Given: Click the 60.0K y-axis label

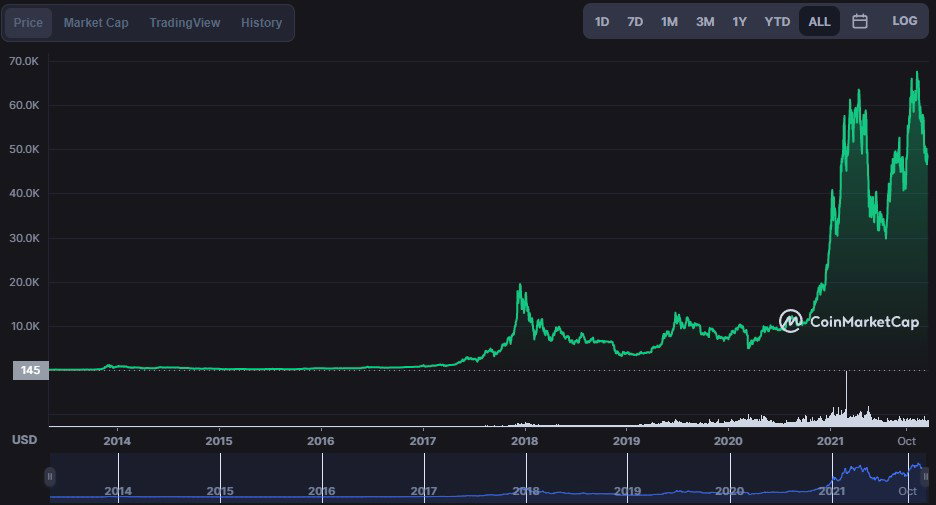Looking at the screenshot, I should point(24,105).
